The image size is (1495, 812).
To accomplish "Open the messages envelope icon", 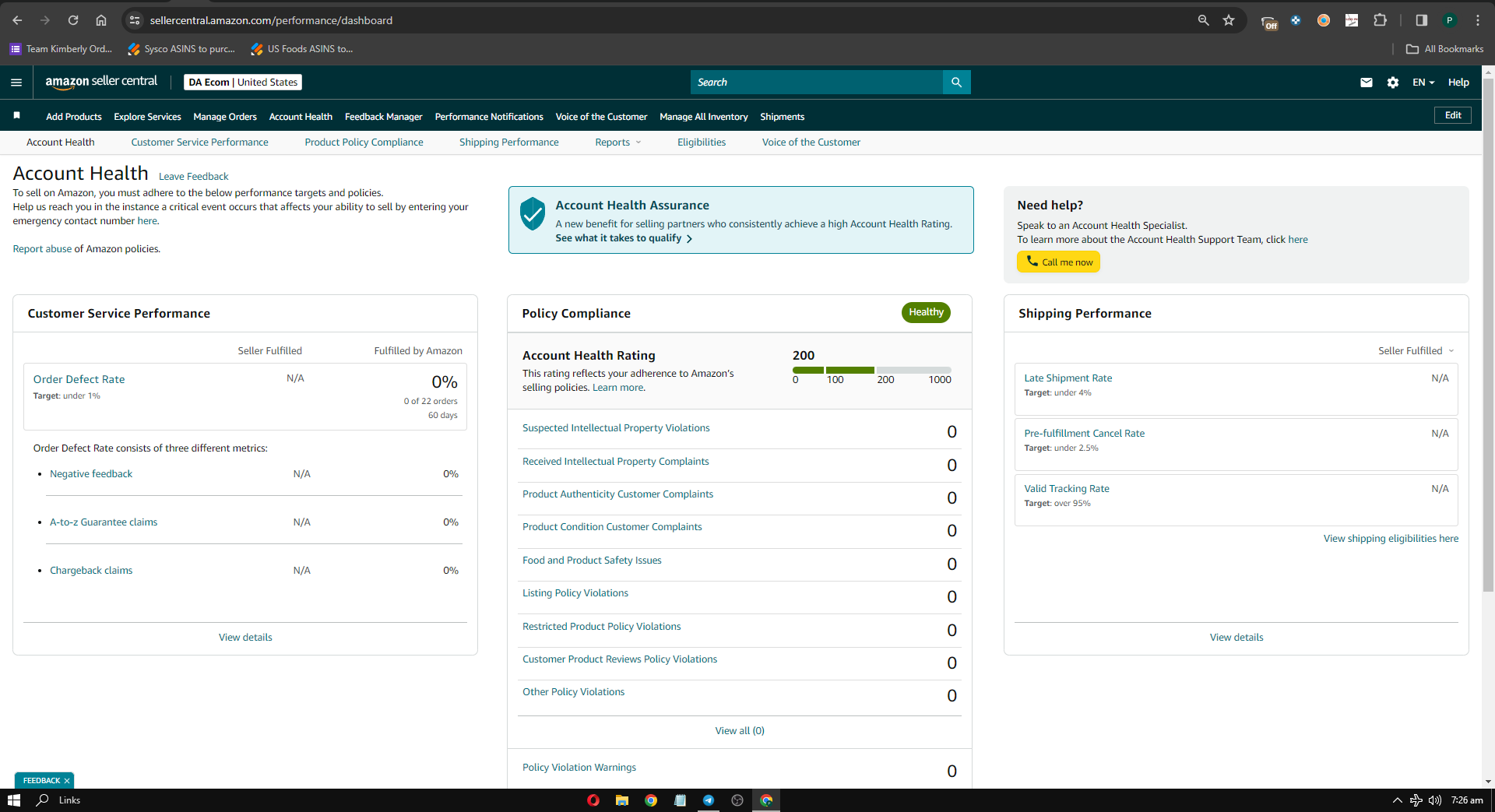I will tap(1367, 83).
